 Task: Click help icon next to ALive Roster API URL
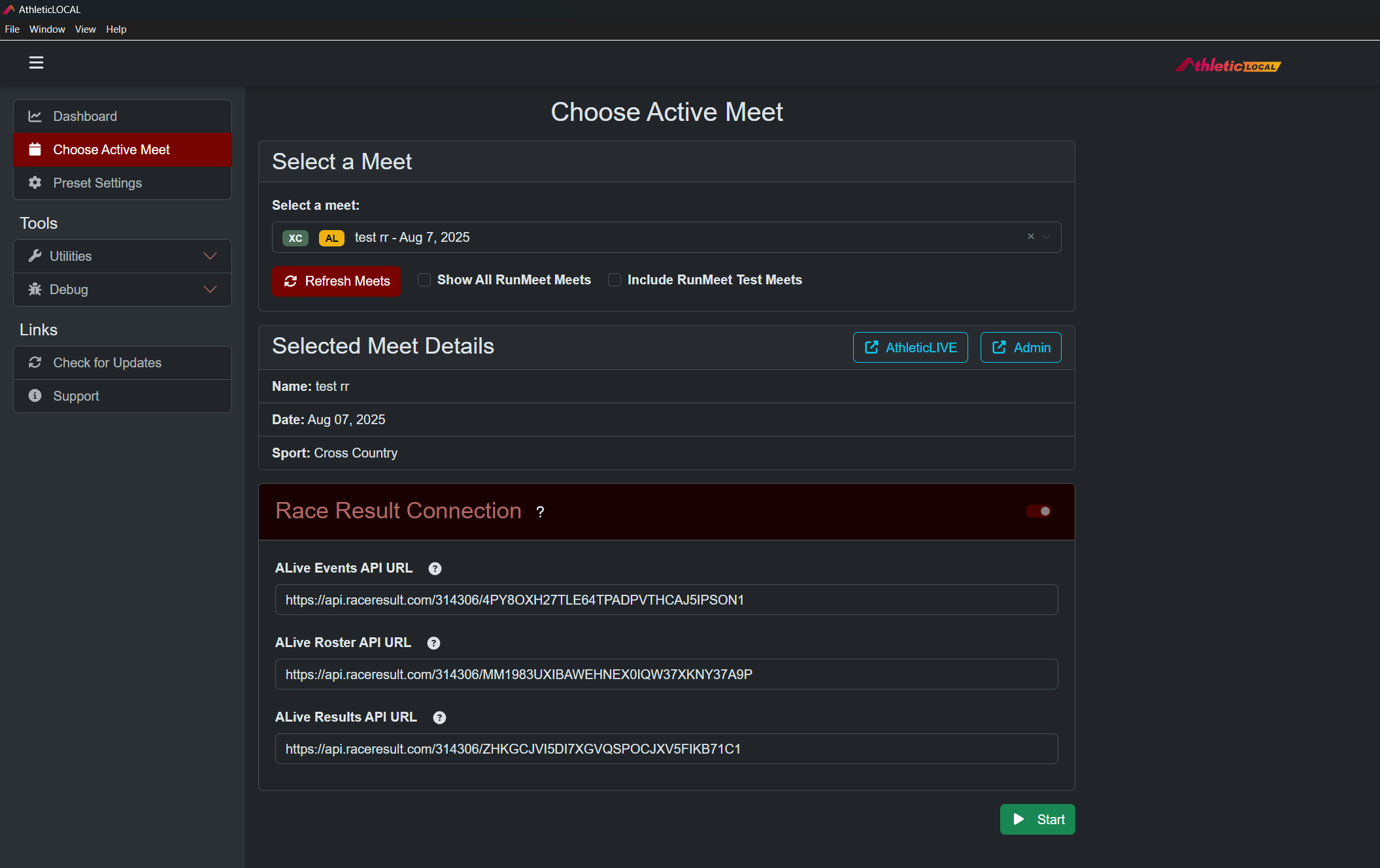pos(433,643)
